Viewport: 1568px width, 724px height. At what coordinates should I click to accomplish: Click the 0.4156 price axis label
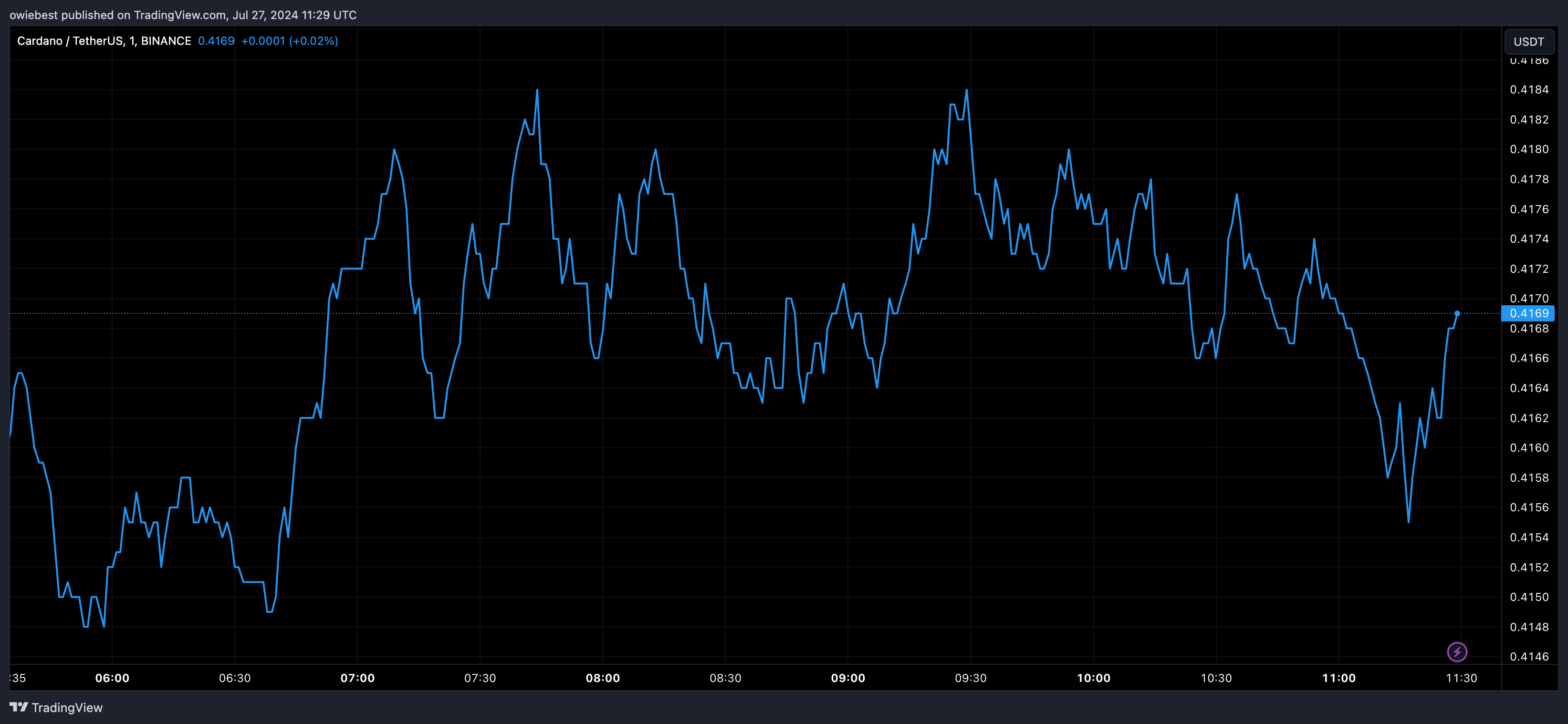(x=1529, y=507)
